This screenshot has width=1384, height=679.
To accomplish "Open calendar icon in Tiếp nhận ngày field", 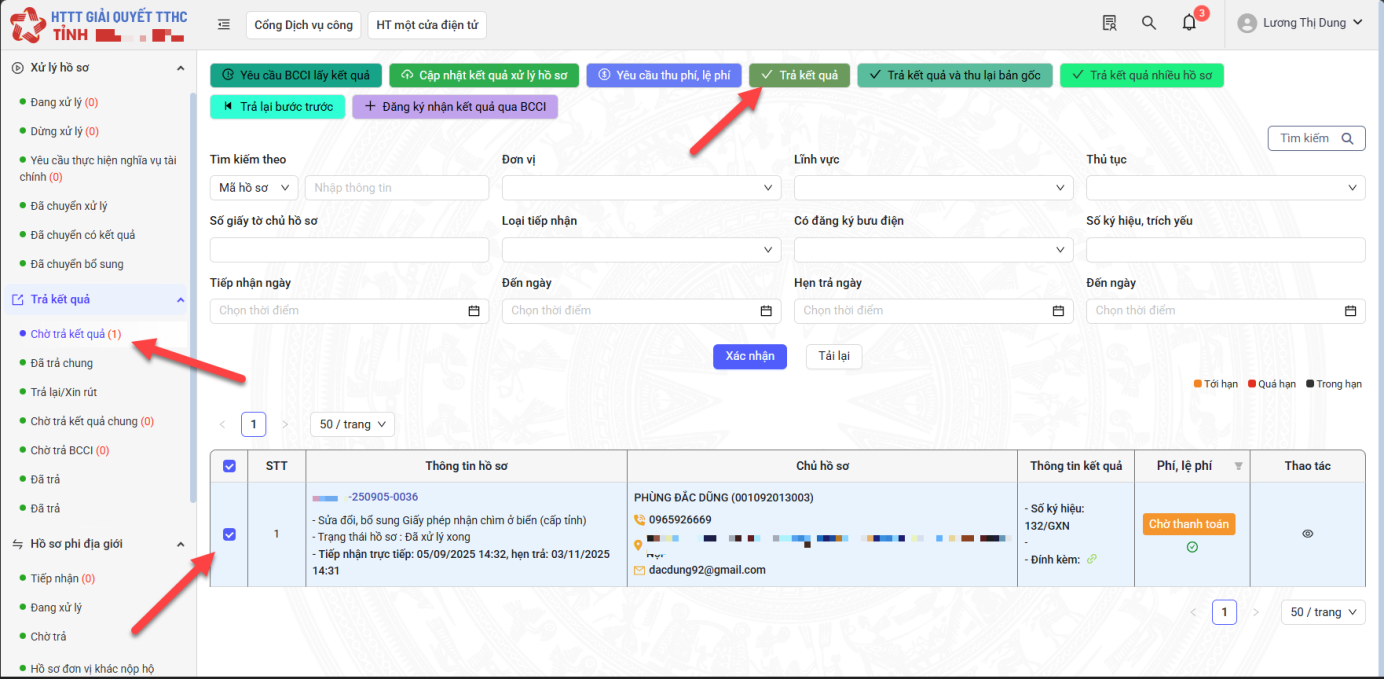I will pos(474,311).
